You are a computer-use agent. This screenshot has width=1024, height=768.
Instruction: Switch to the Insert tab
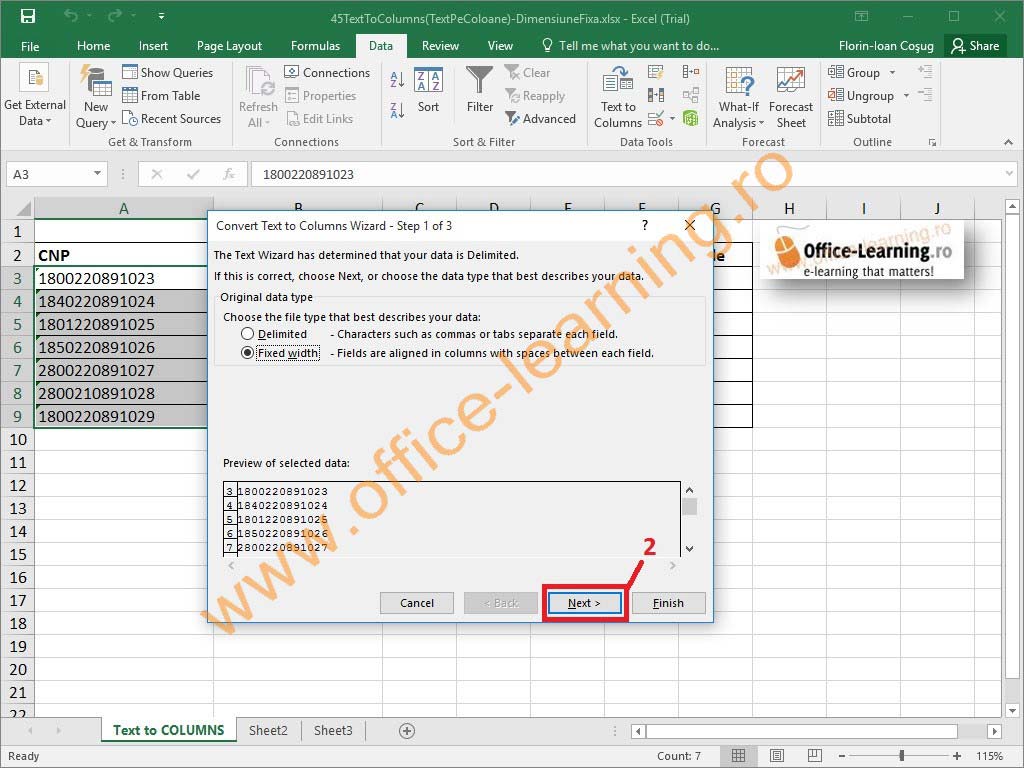(153, 46)
